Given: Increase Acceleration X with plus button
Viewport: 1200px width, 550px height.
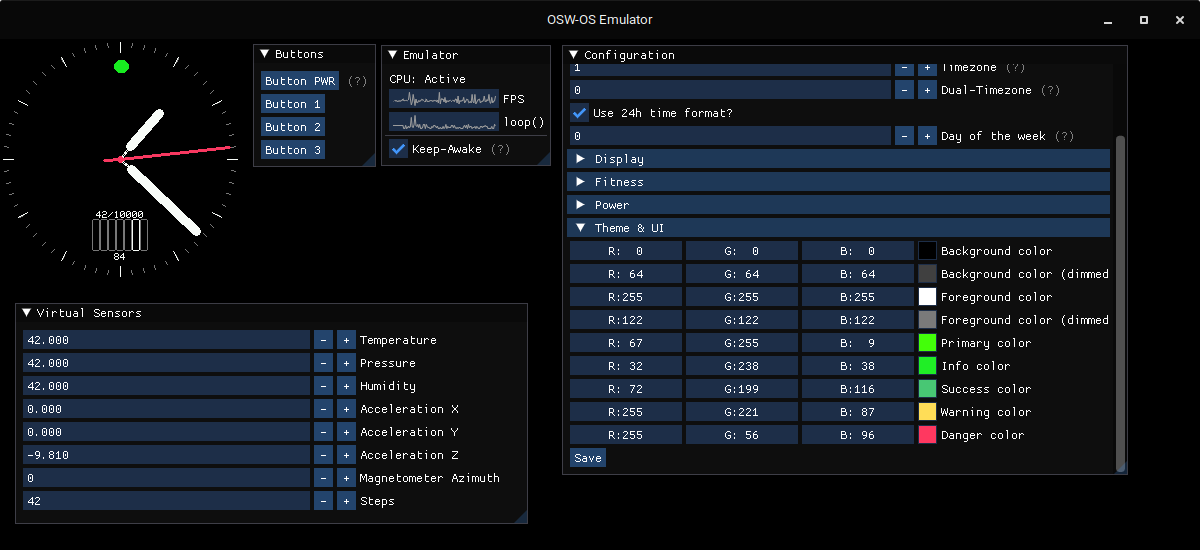Looking at the screenshot, I should point(346,409).
